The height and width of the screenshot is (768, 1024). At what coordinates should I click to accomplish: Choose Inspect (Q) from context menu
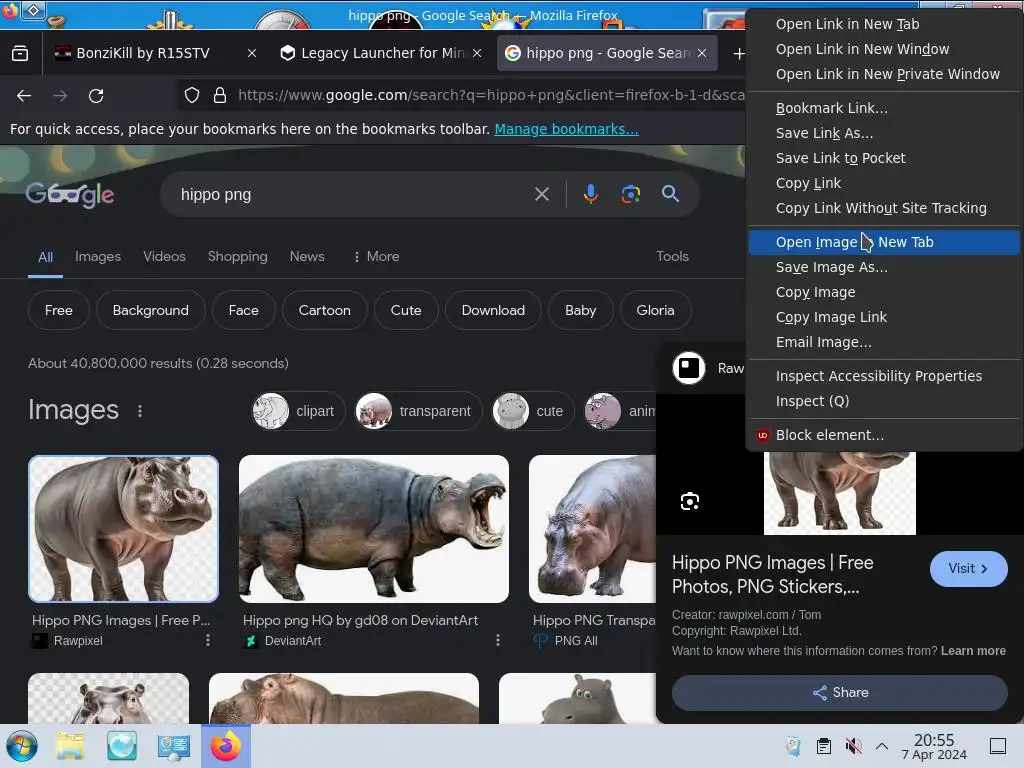pos(884,401)
